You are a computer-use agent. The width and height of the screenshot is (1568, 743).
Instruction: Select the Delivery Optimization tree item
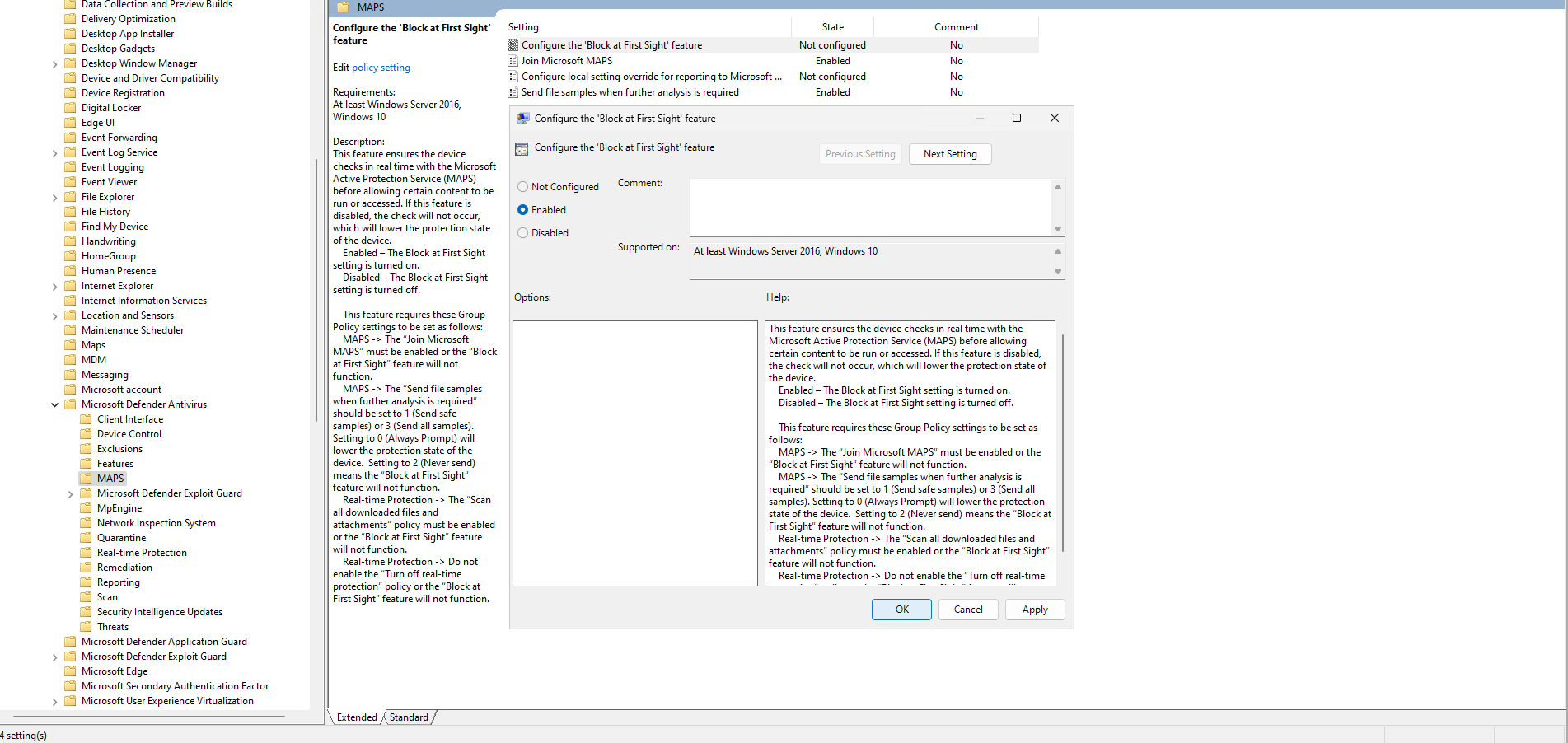coord(129,19)
